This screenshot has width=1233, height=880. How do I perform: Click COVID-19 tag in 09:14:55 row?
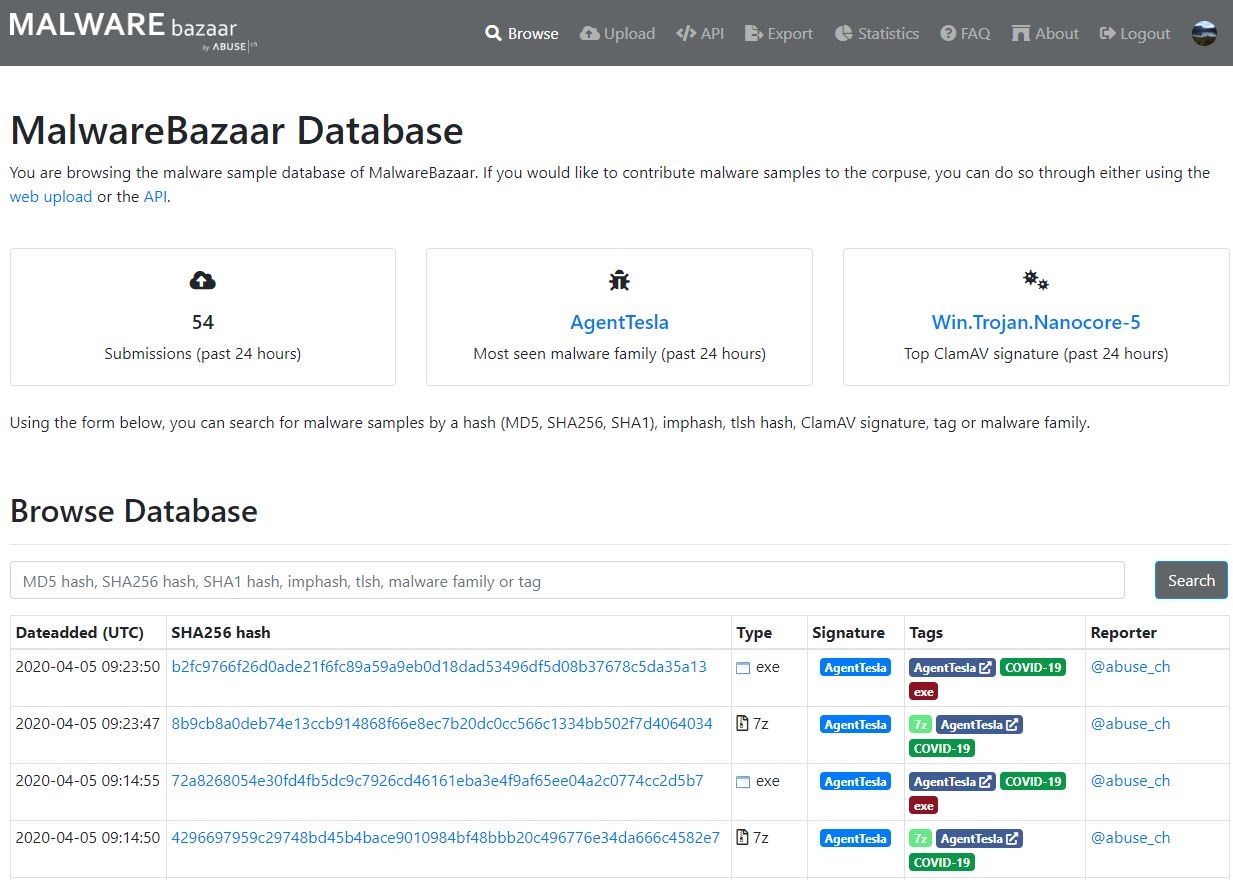click(x=1033, y=782)
